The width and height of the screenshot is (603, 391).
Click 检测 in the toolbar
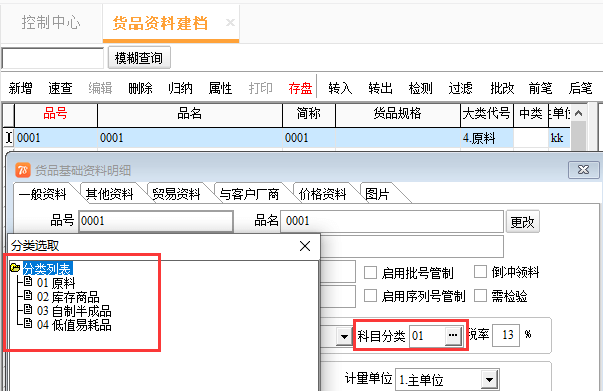point(420,88)
